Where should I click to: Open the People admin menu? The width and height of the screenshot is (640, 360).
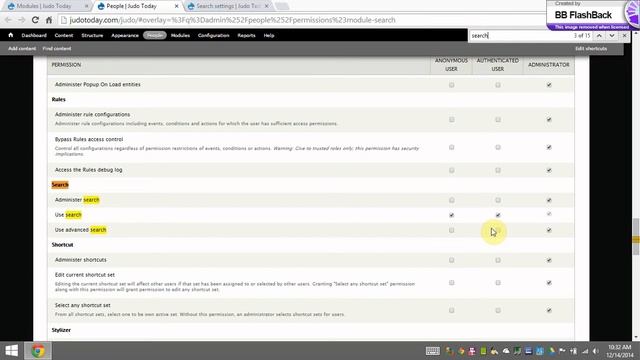(x=155, y=36)
